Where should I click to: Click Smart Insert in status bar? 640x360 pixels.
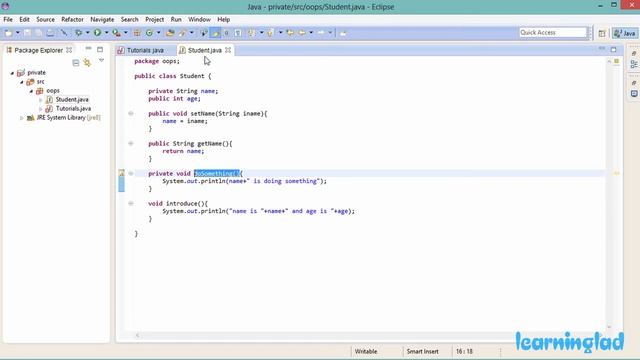tap(422, 351)
